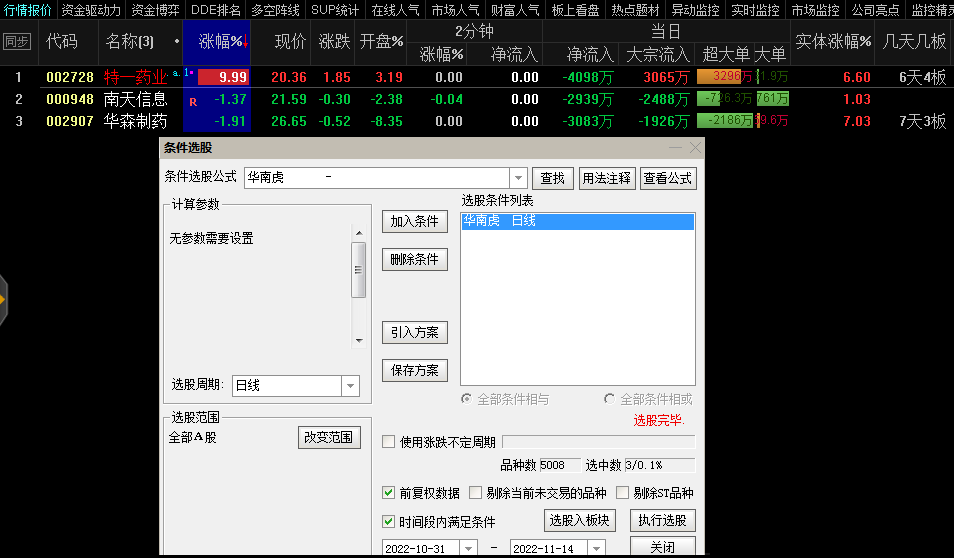Toggle 使用涨跌不定周期 checkbox
Image resolution: width=954 pixels, height=558 pixels.
(388, 441)
